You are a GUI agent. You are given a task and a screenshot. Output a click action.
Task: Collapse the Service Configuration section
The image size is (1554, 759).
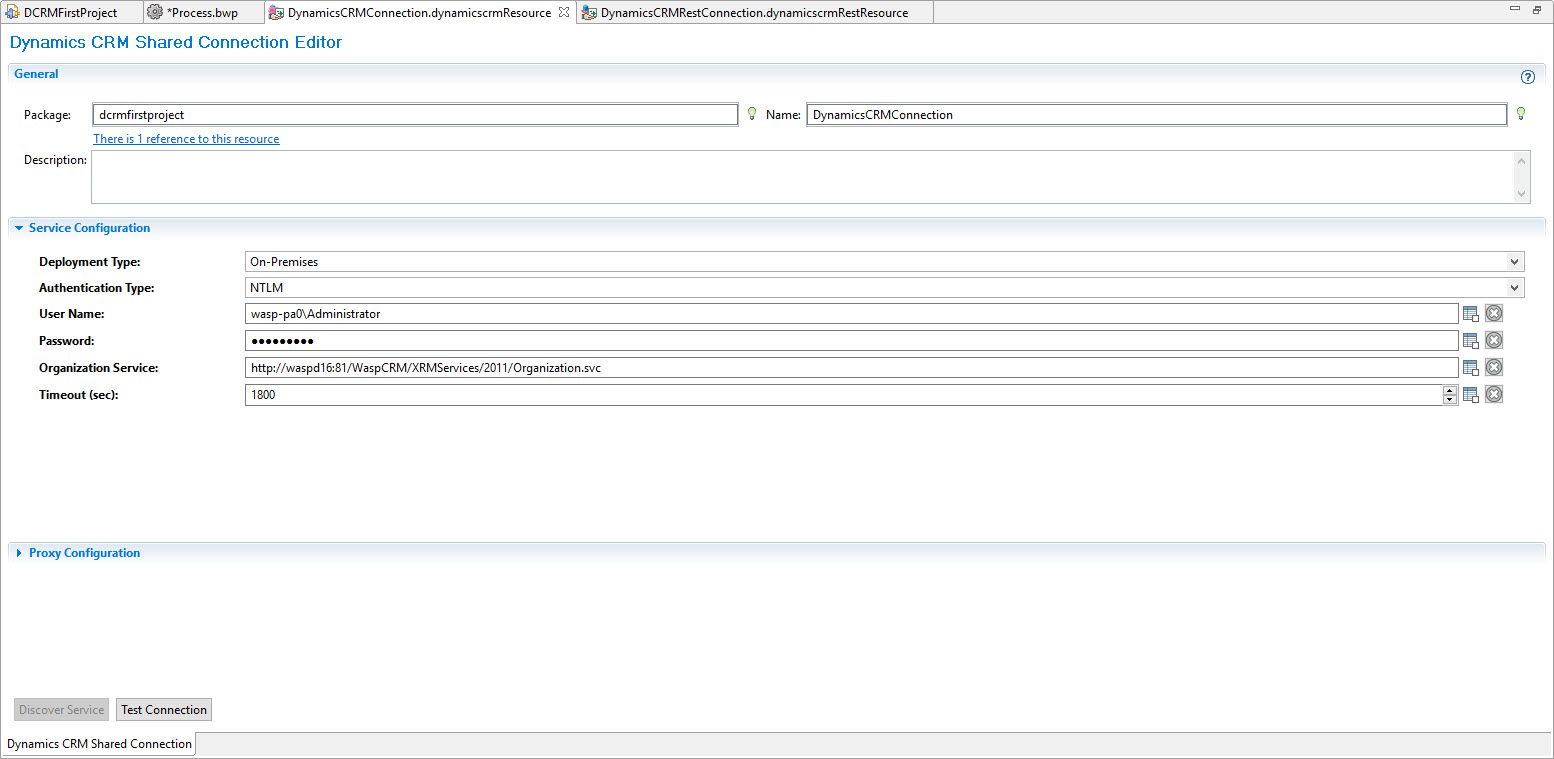tap(19, 228)
